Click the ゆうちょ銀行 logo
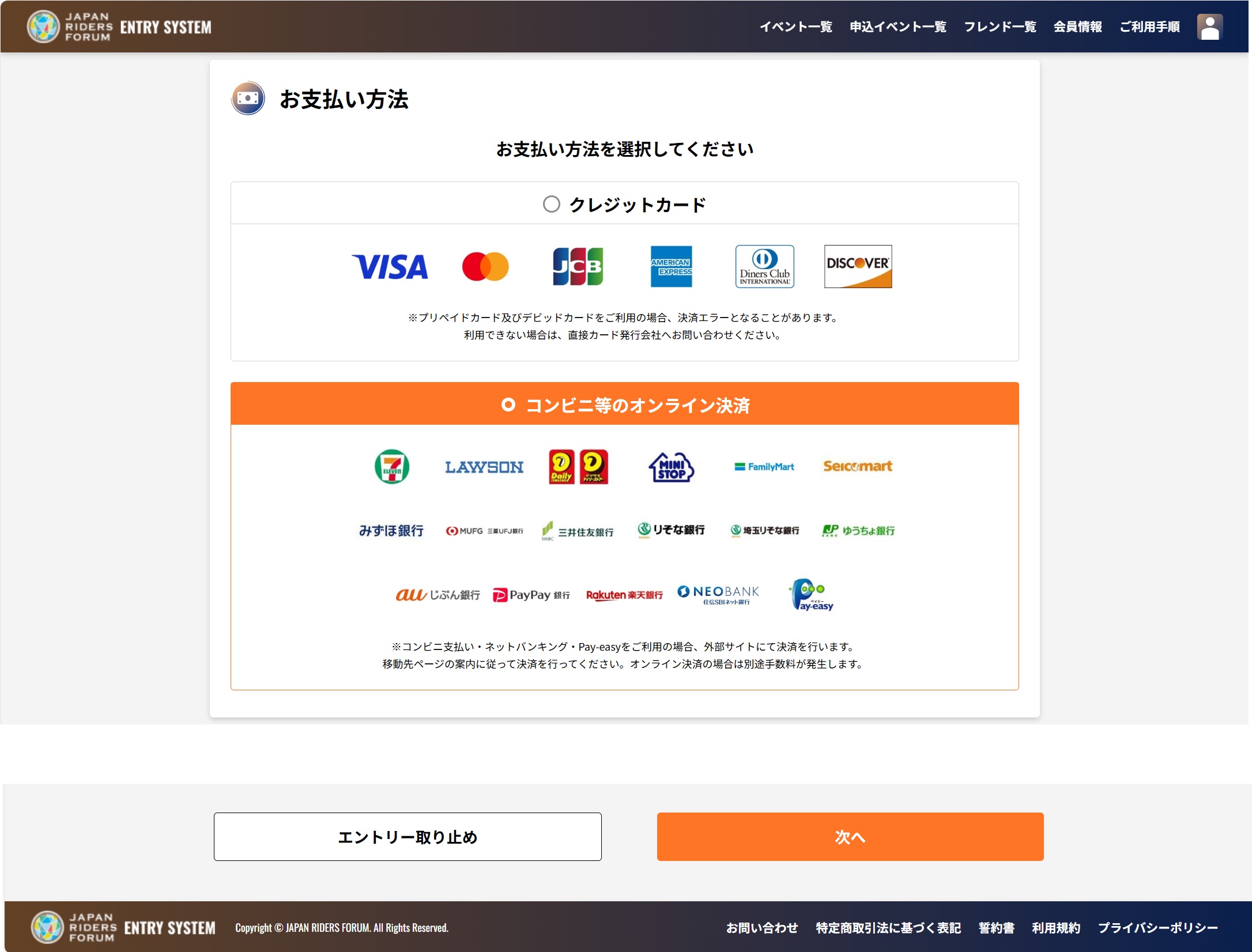Viewport: 1252px width, 952px height. pyautogui.click(x=858, y=530)
